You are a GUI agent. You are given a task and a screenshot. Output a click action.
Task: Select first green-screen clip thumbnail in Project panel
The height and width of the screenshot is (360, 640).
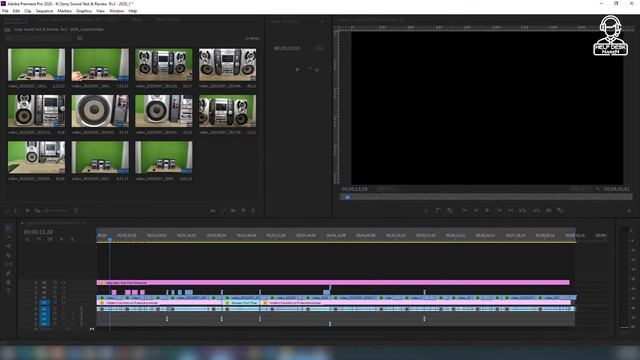pyautogui.click(x=36, y=64)
